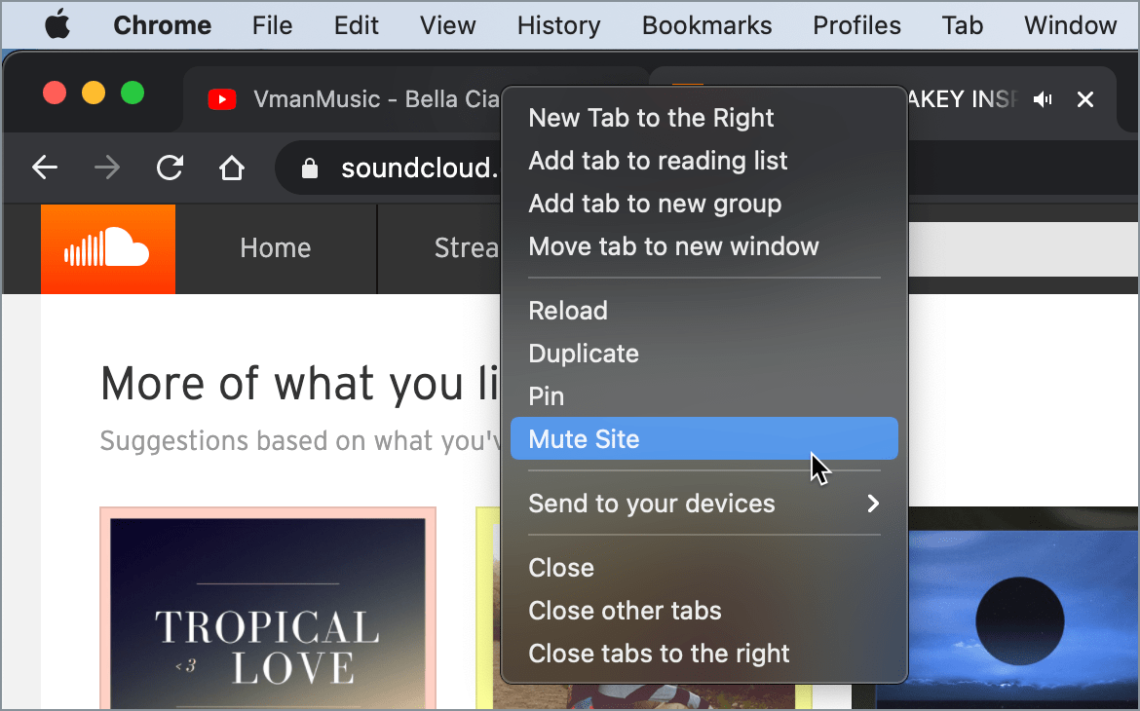Reload the page using the refresh icon
This screenshot has height=711, width=1140.
click(169, 168)
